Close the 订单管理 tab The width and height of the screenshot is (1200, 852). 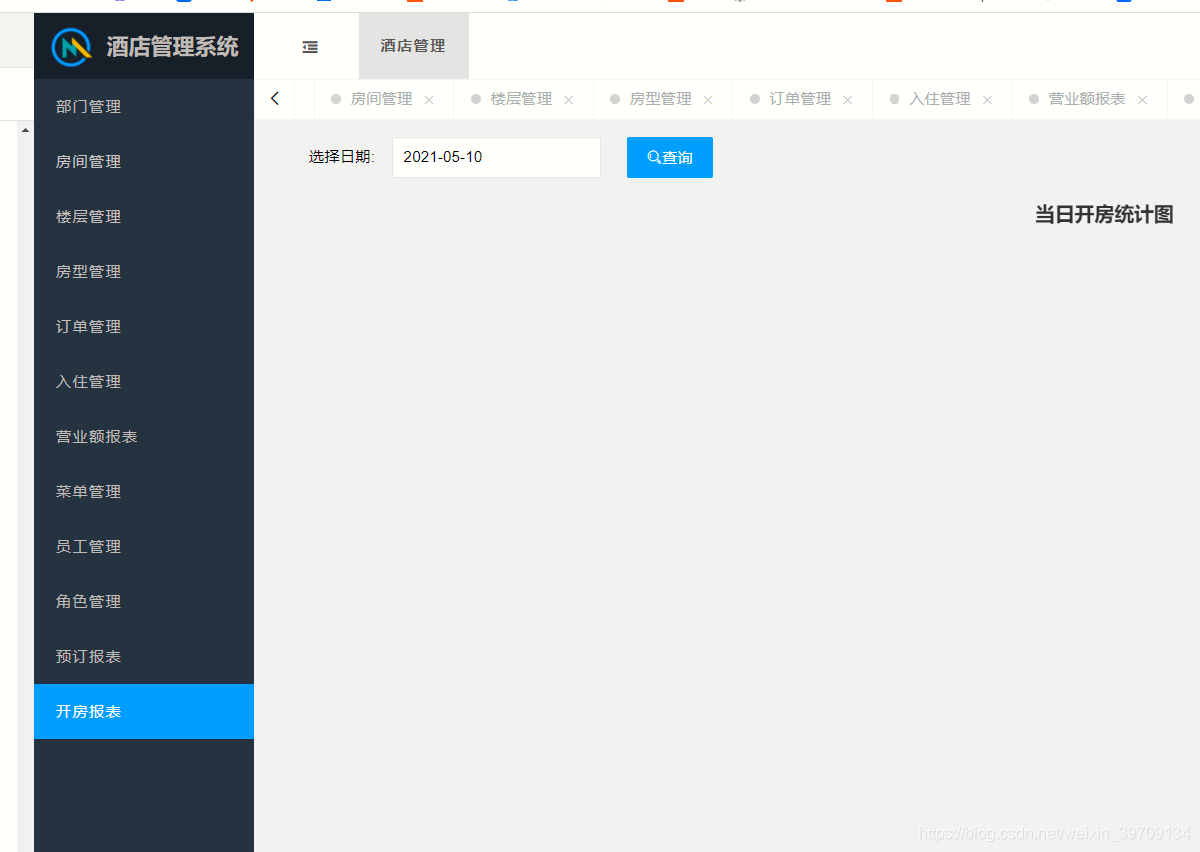point(847,100)
